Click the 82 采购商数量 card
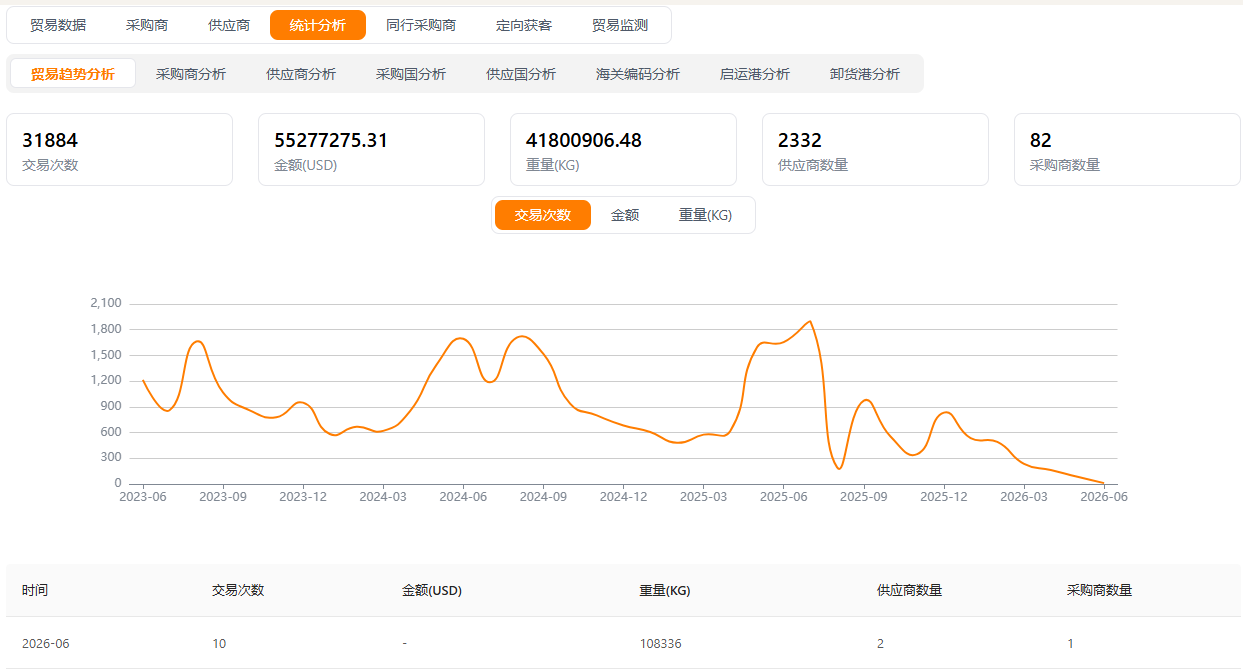 click(1127, 149)
